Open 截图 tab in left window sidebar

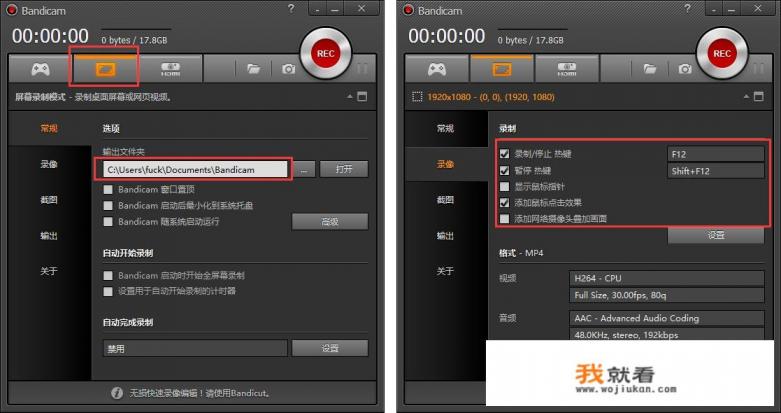pos(49,200)
